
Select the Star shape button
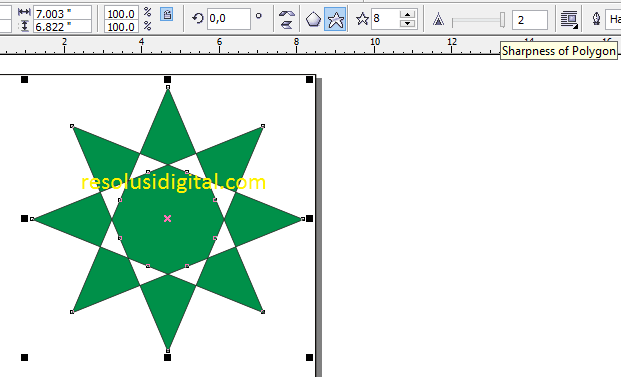(x=335, y=19)
